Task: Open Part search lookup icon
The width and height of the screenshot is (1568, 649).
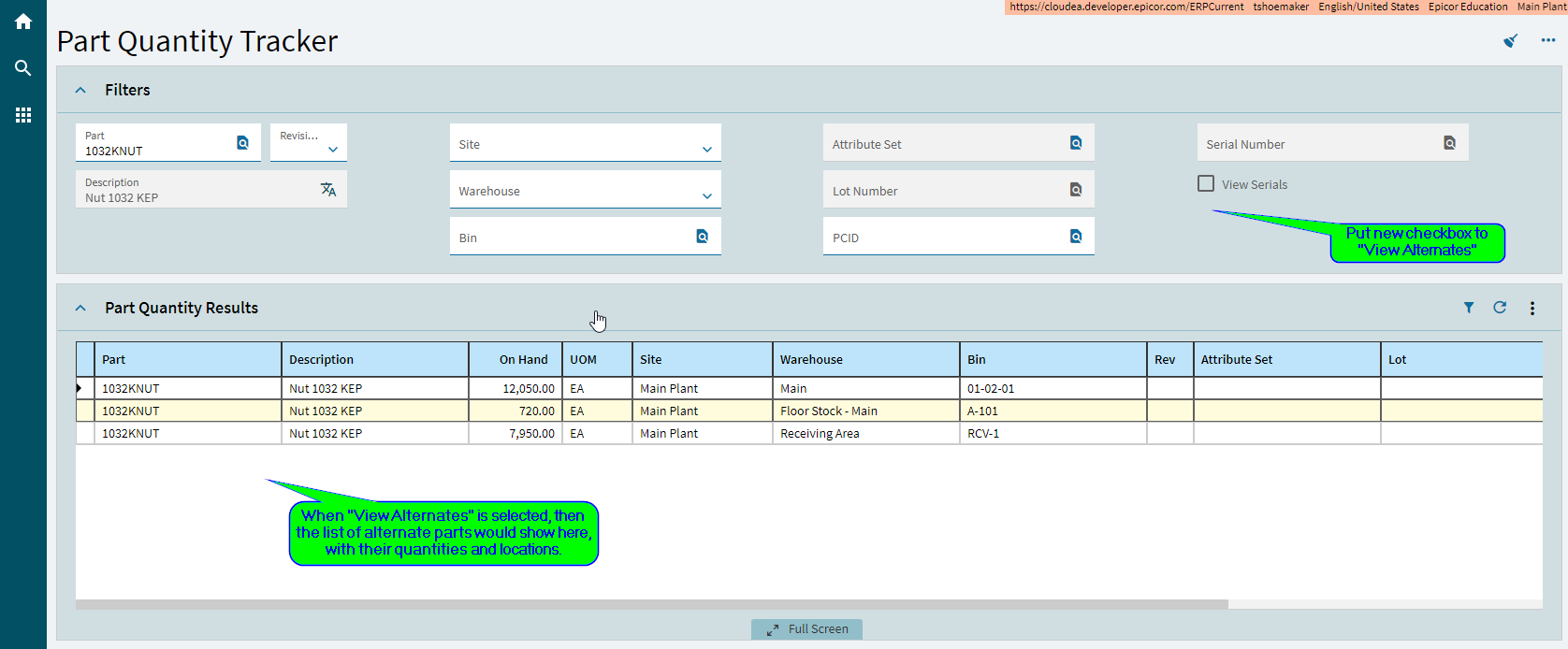Action: 242,143
